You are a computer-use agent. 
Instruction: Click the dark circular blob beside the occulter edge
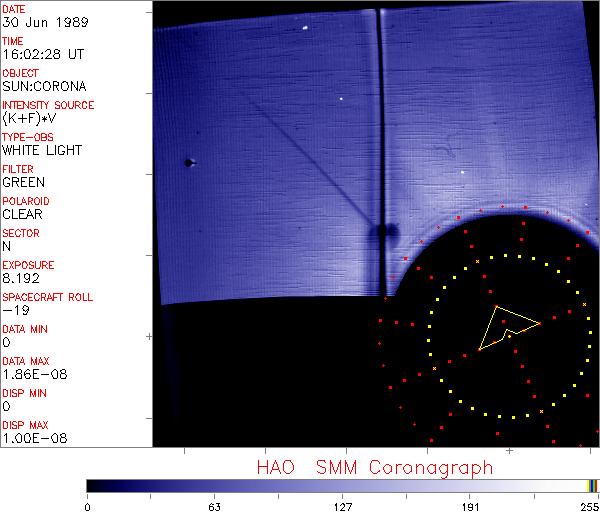click(x=381, y=233)
